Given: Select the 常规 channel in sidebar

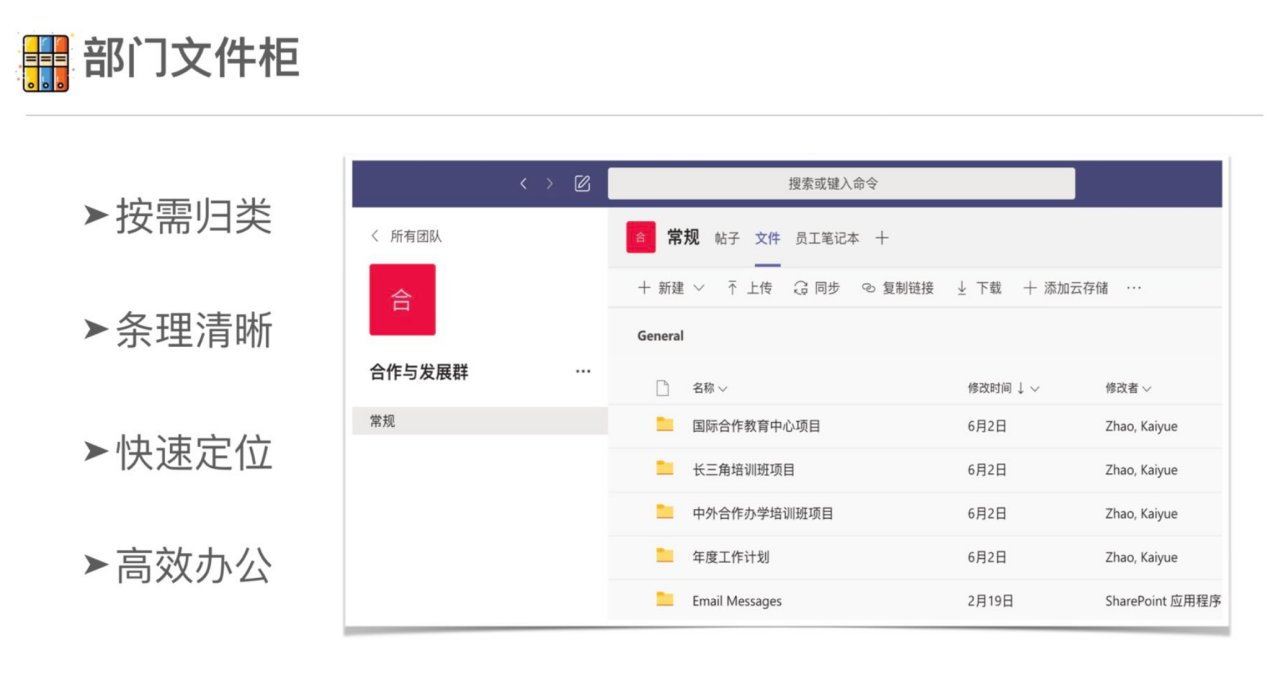Looking at the screenshot, I should [382, 421].
